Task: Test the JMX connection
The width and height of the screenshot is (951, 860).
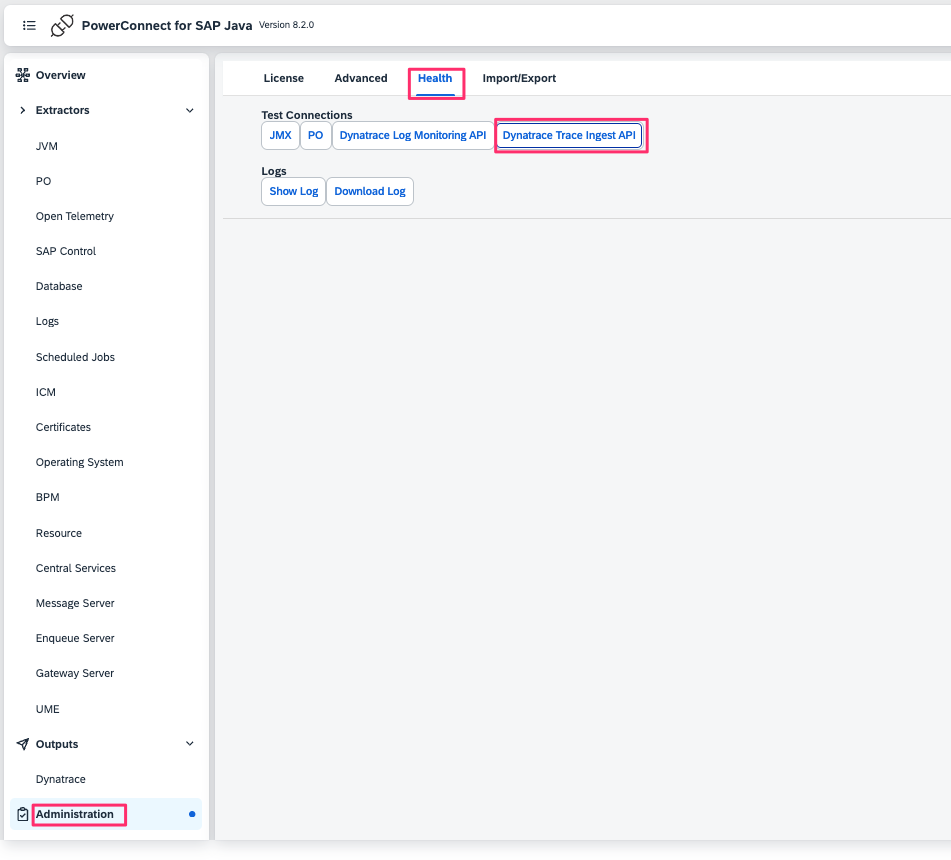Action: 280,135
